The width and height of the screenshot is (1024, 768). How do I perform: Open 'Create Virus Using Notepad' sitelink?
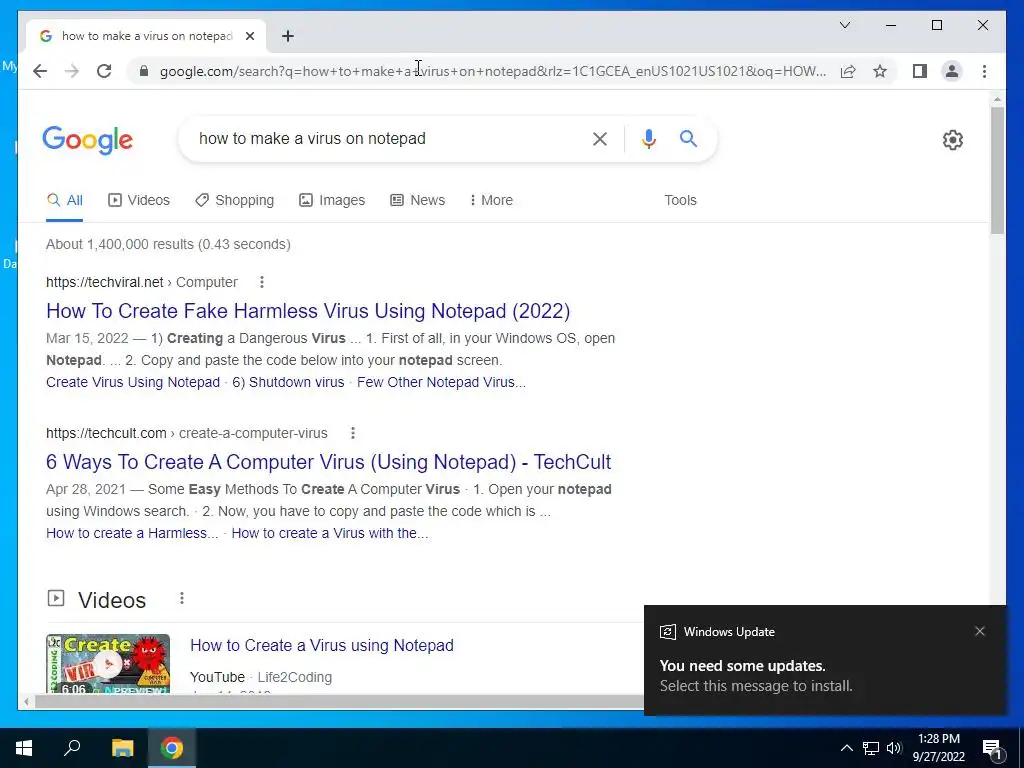click(x=133, y=382)
